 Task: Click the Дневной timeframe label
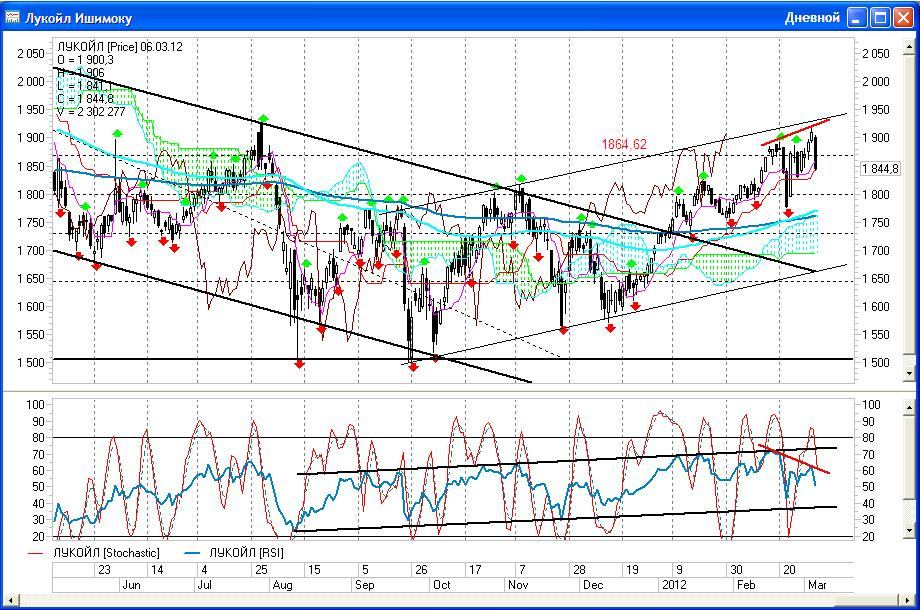click(x=812, y=18)
